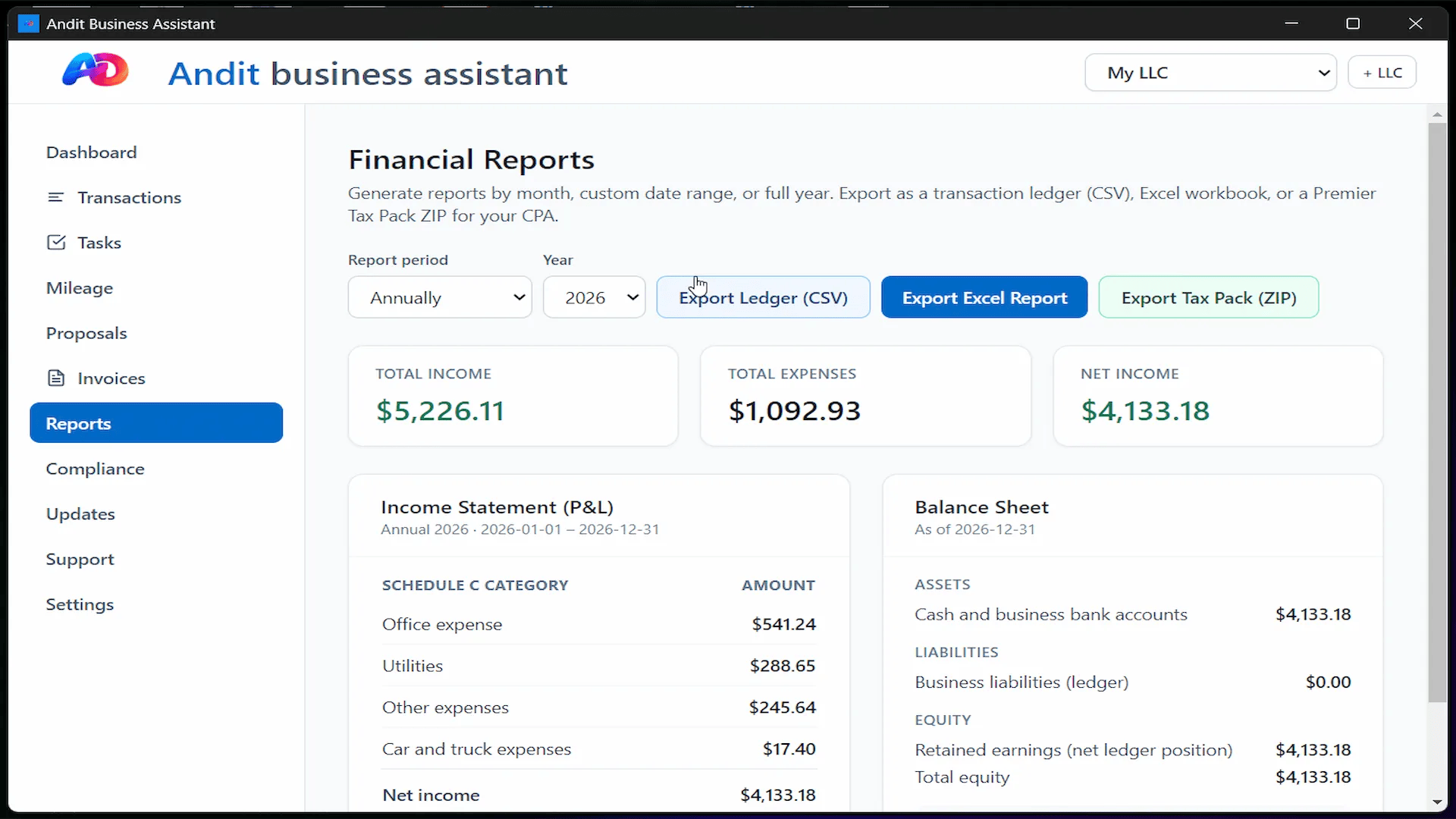Click the Office expense row label
1456x819 pixels.
point(442,624)
